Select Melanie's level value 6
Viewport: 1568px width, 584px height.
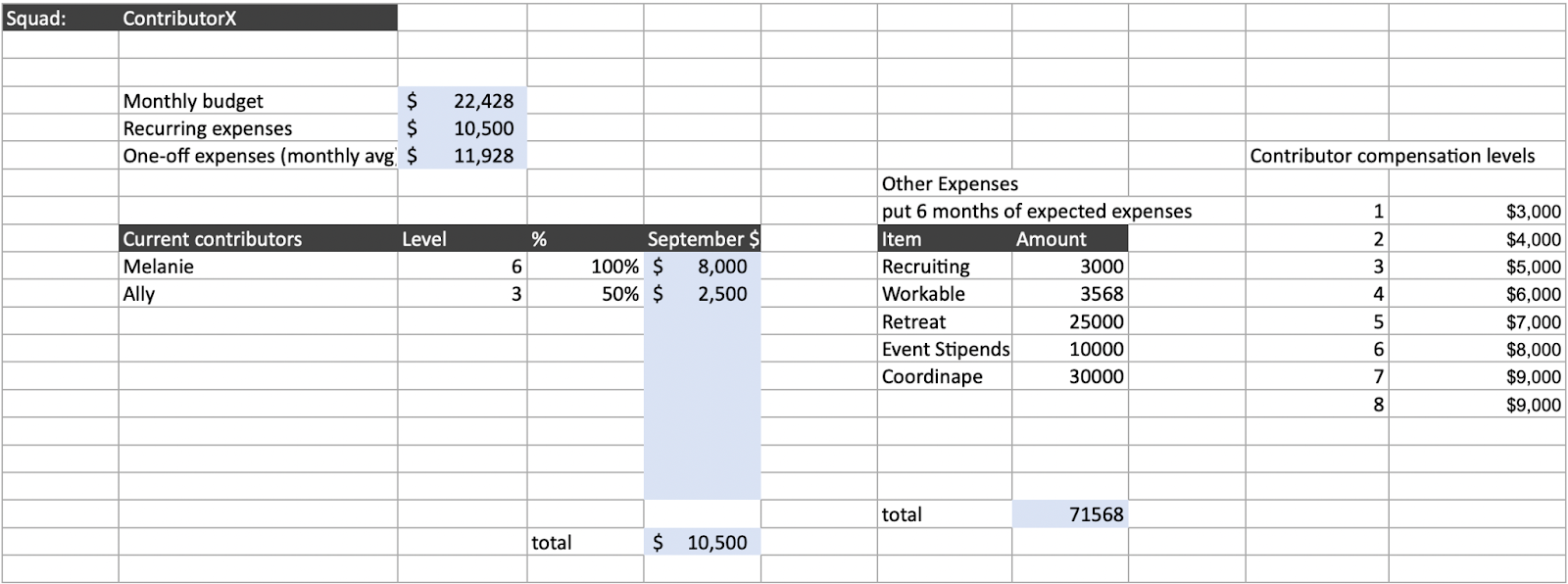coord(463,267)
